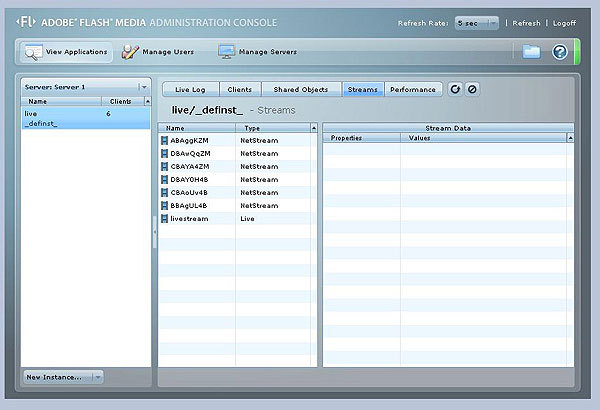Viewport: 600px width, 410px height.
Task: Sort applications by Name column
Action: tap(61, 101)
